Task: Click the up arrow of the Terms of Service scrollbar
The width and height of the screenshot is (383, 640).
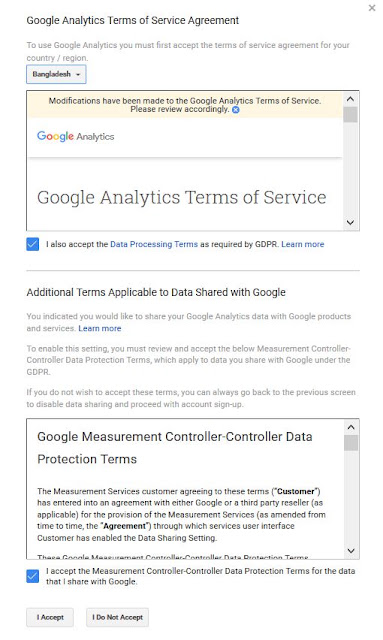Action: point(350,99)
